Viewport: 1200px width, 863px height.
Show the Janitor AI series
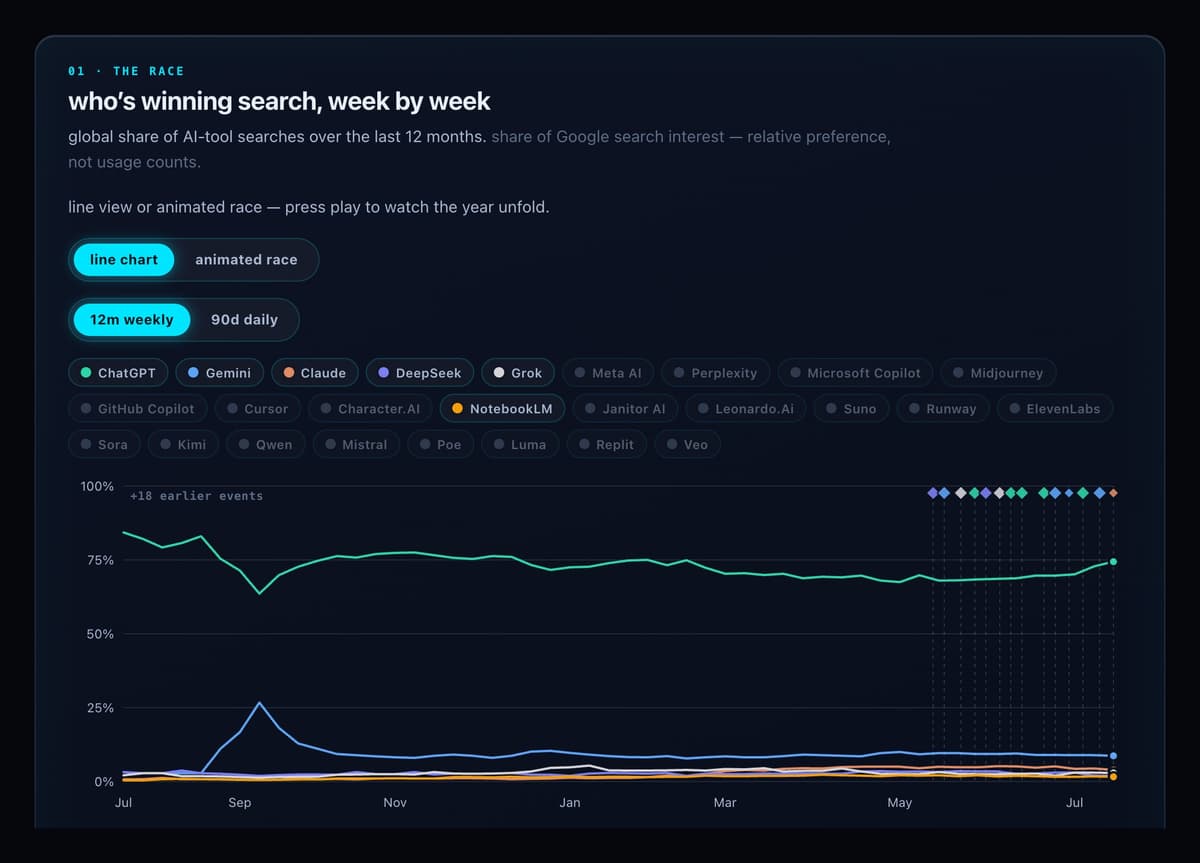626,409
